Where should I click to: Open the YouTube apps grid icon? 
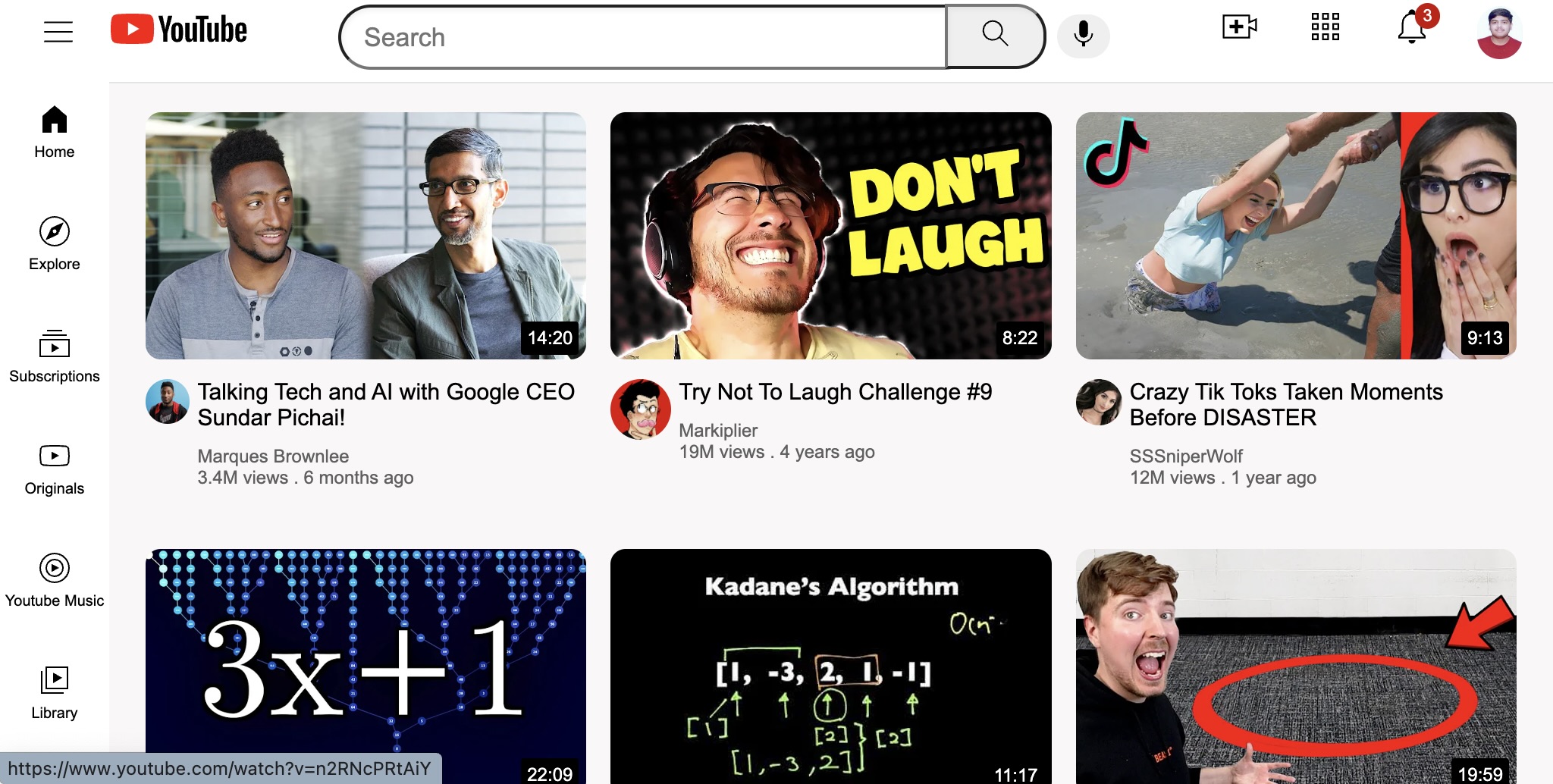click(1324, 27)
